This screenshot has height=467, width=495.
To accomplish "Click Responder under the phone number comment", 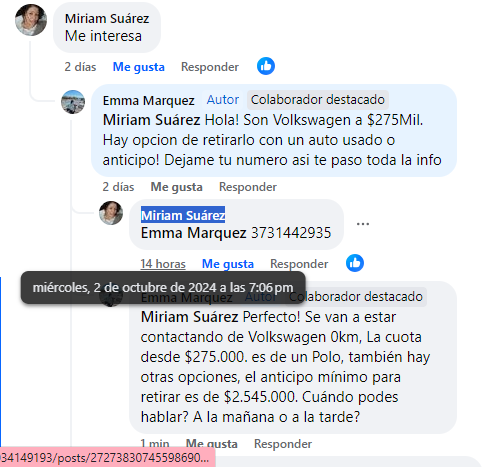I will (299, 264).
